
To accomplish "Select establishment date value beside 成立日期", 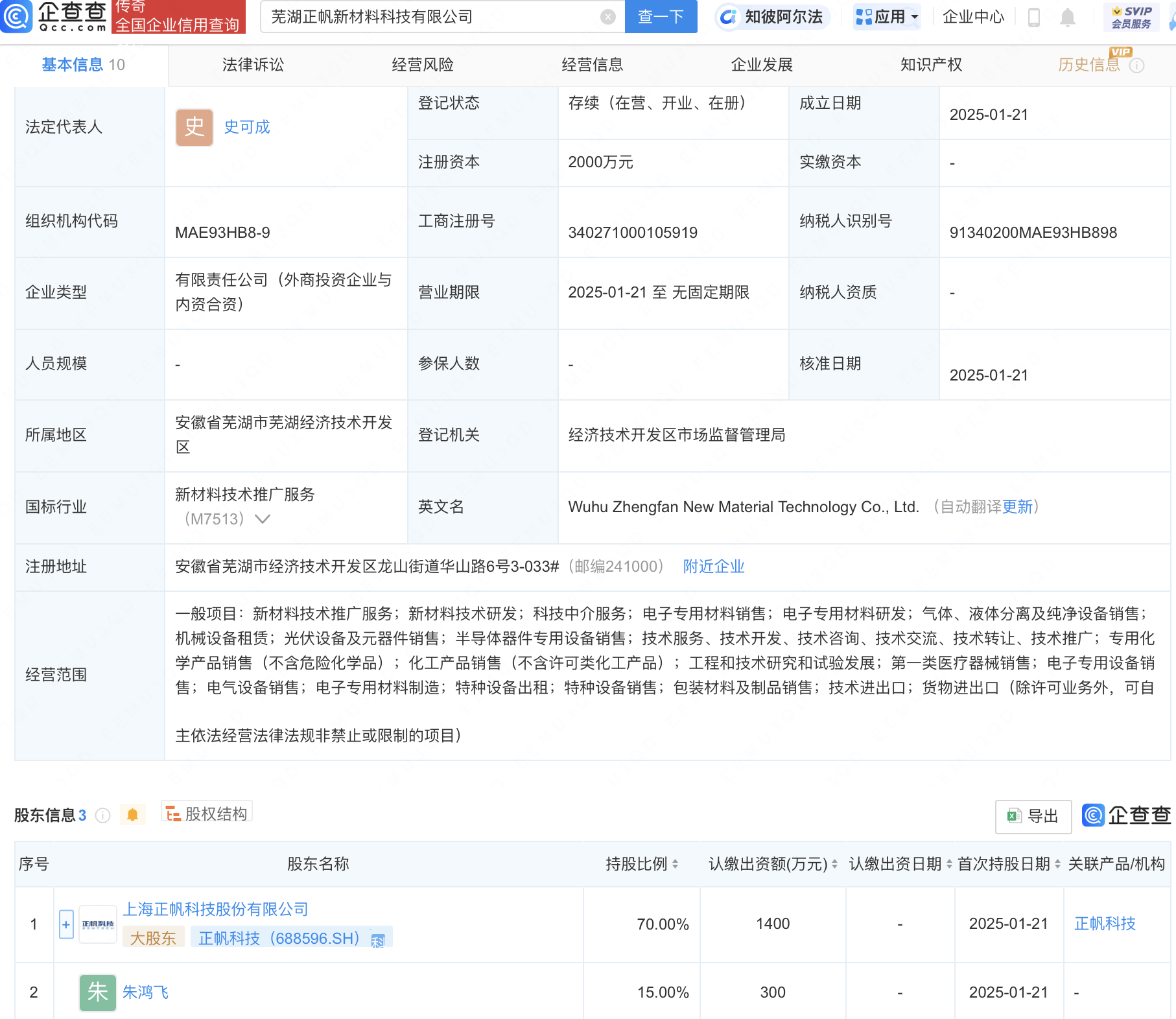I will pyautogui.click(x=989, y=115).
